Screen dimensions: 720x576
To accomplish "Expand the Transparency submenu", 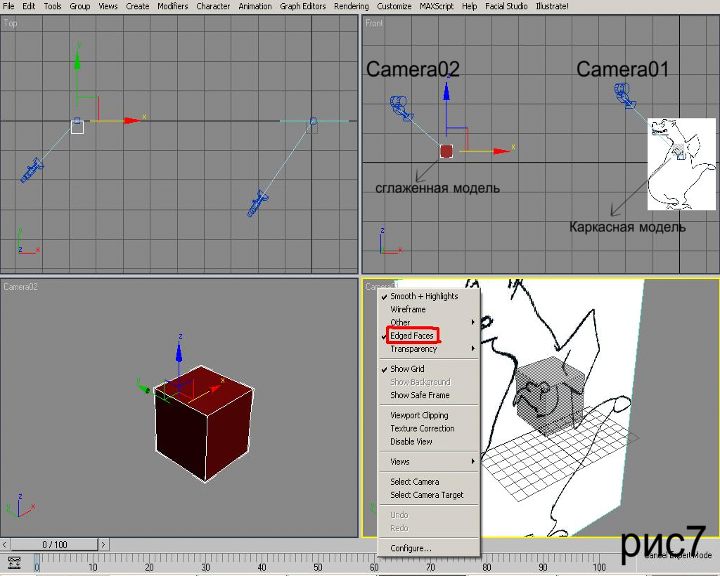I will click(x=414, y=349).
